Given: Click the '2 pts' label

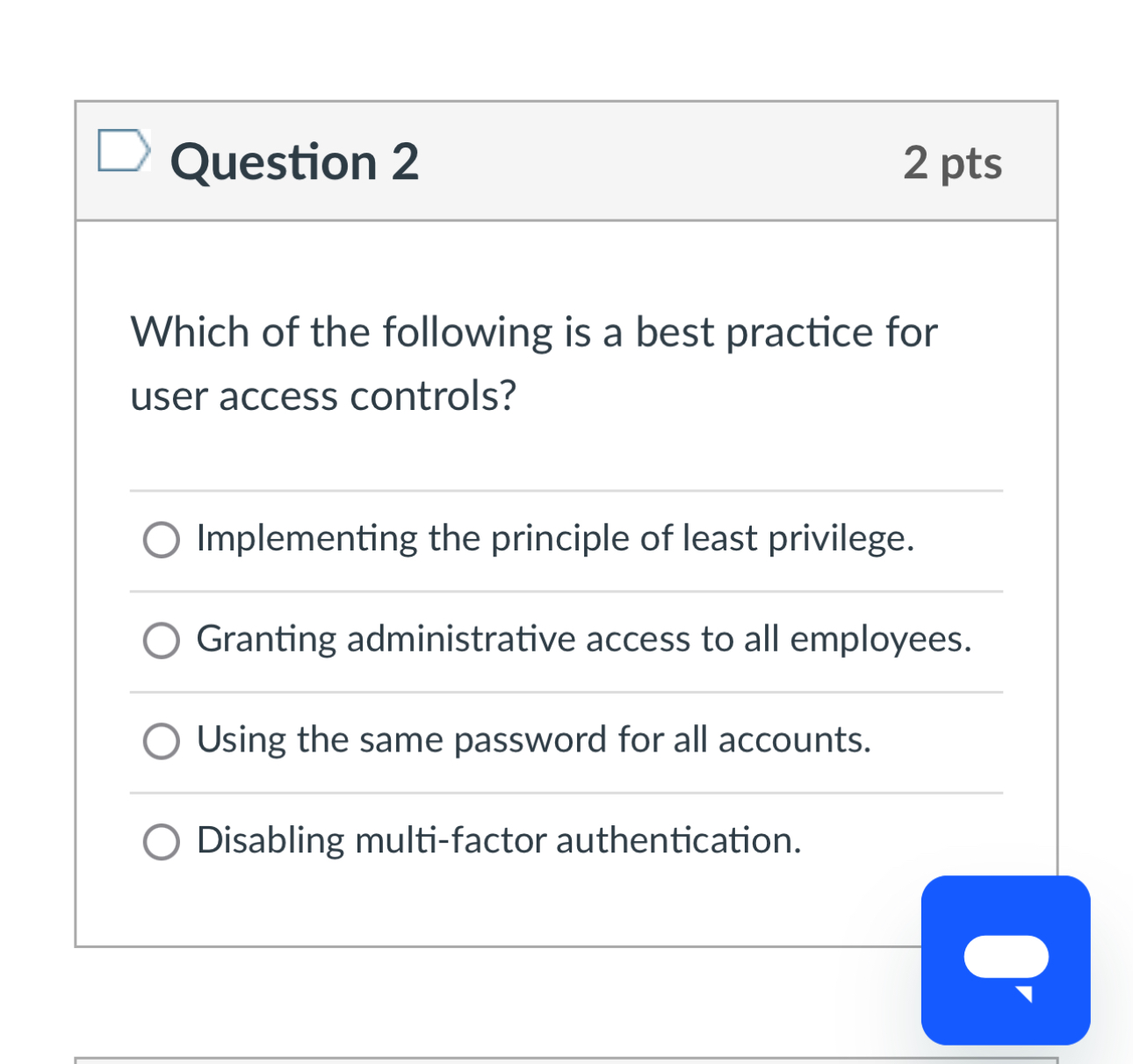Looking at the screenshot, I should pos(952,162).
